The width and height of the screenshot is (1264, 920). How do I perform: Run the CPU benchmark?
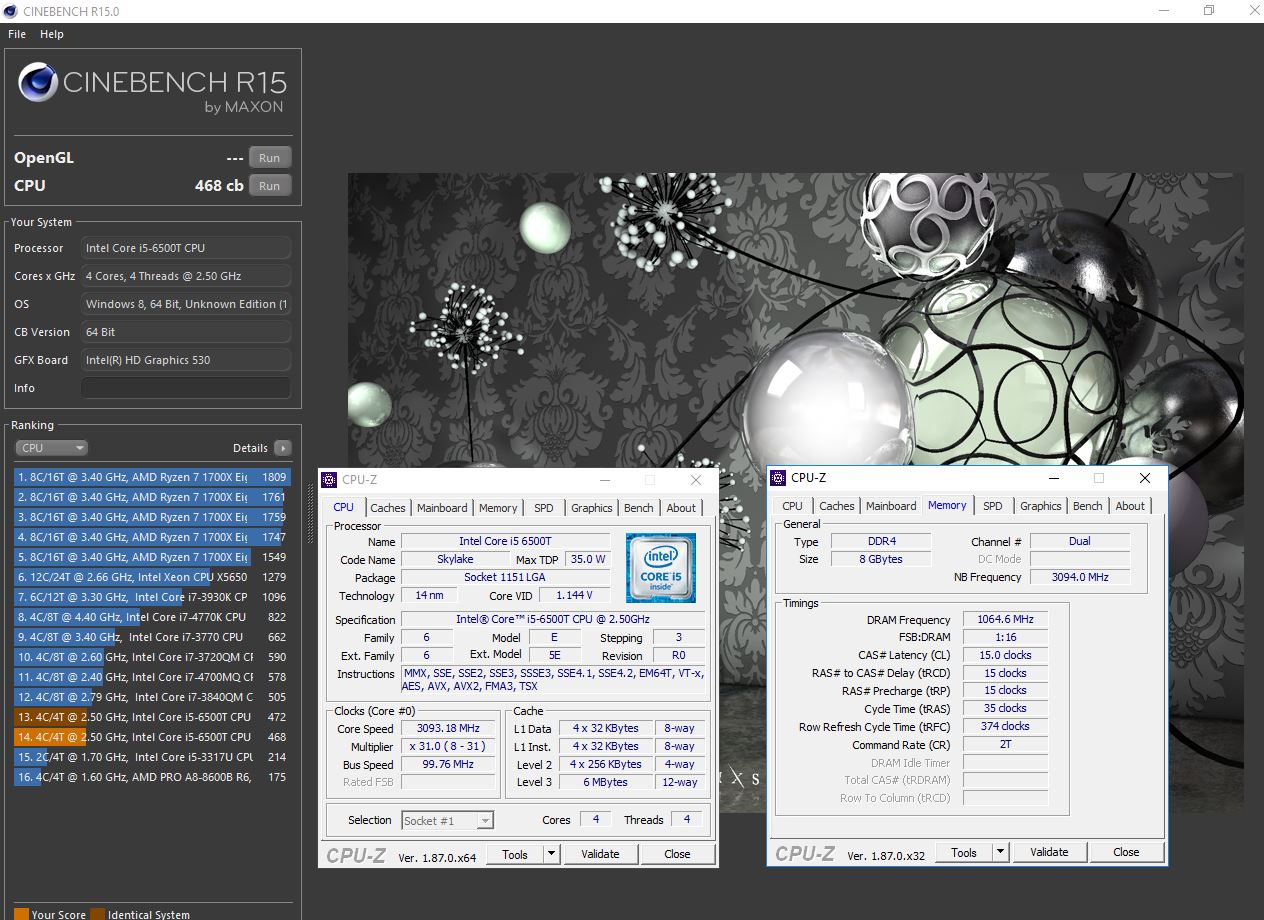[270, 186]
